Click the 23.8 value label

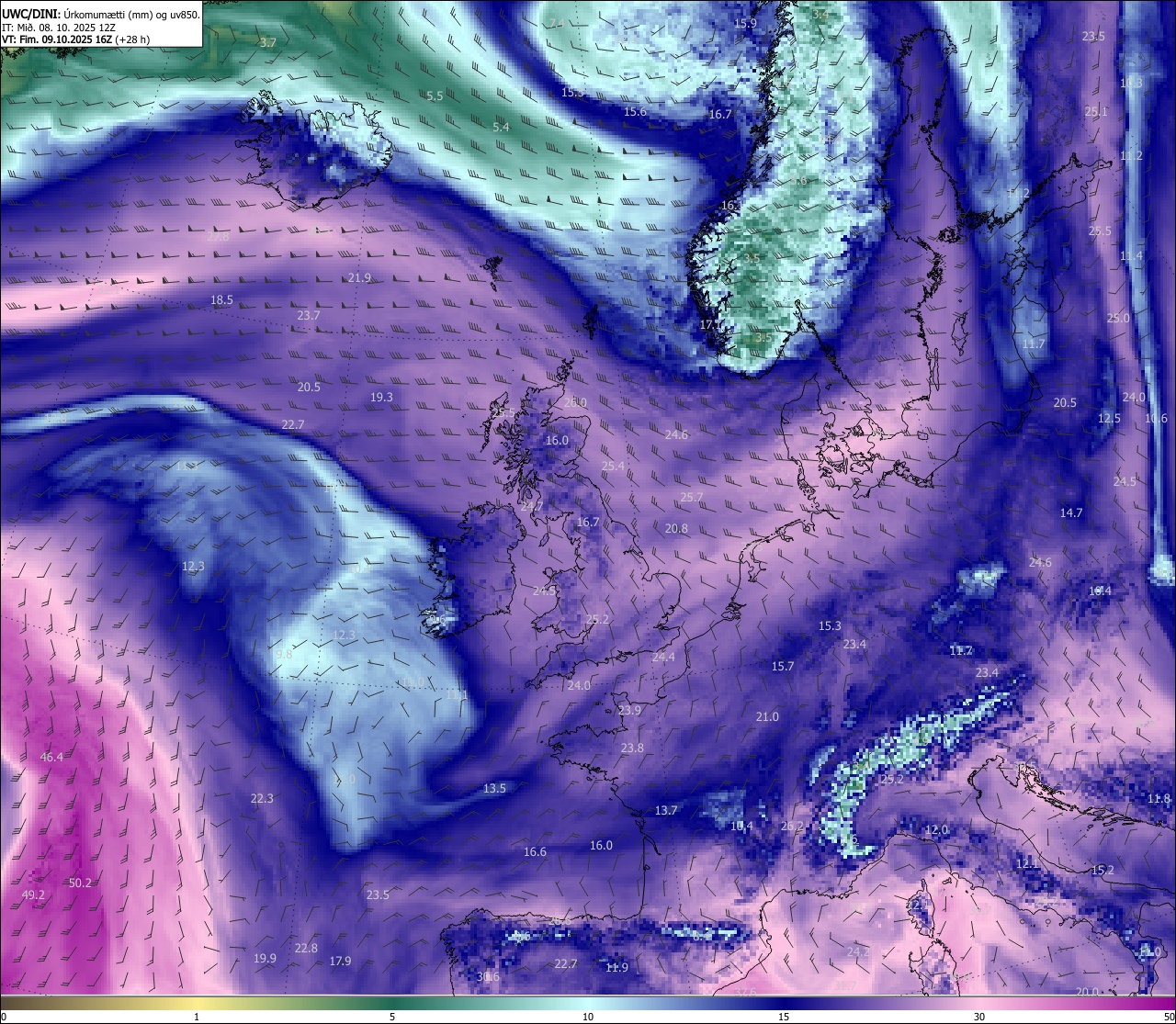632,748
